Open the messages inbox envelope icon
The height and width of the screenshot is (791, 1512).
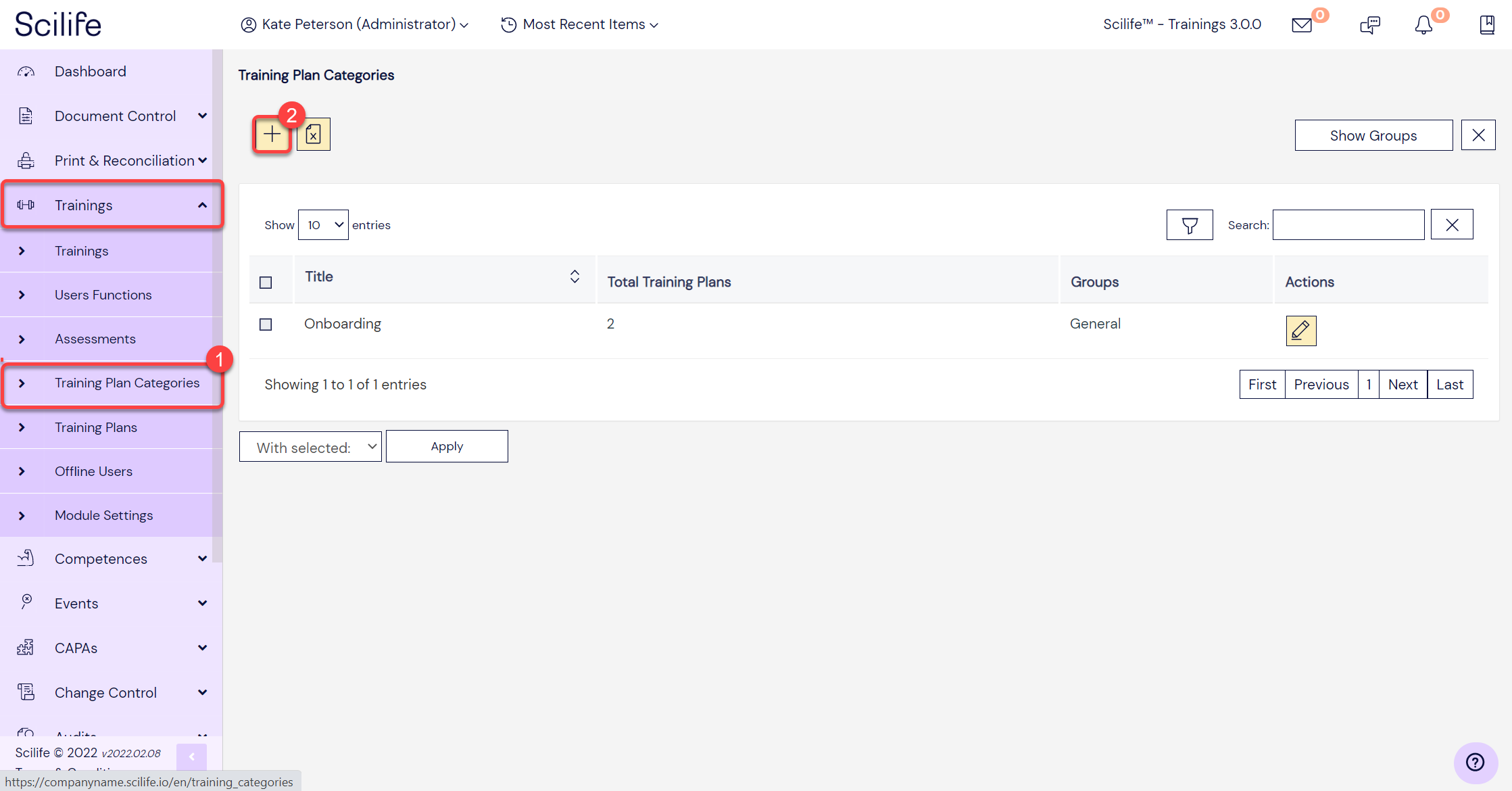tap(1301, 24)
